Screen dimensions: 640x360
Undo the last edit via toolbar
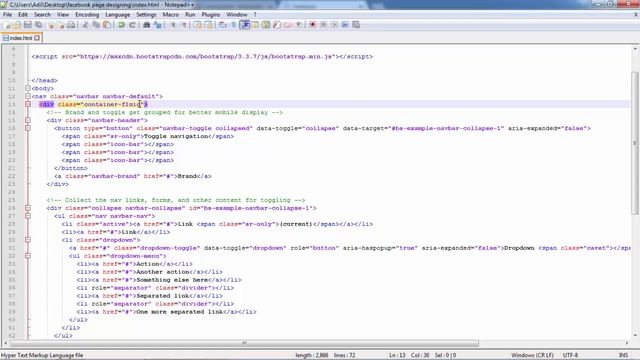pyautogui.click(x=121, y=25)
